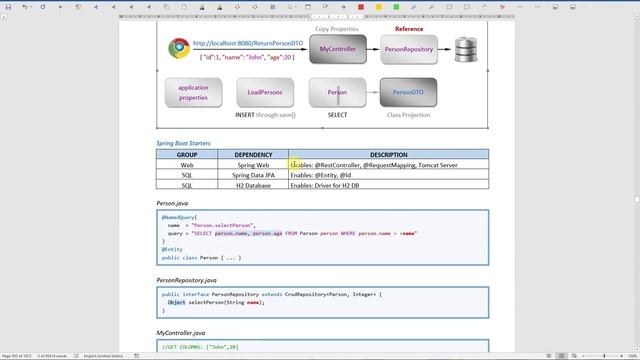640x360 pixels.
Task: Select the Chrome browser logo image
Action: click(179, 48)
